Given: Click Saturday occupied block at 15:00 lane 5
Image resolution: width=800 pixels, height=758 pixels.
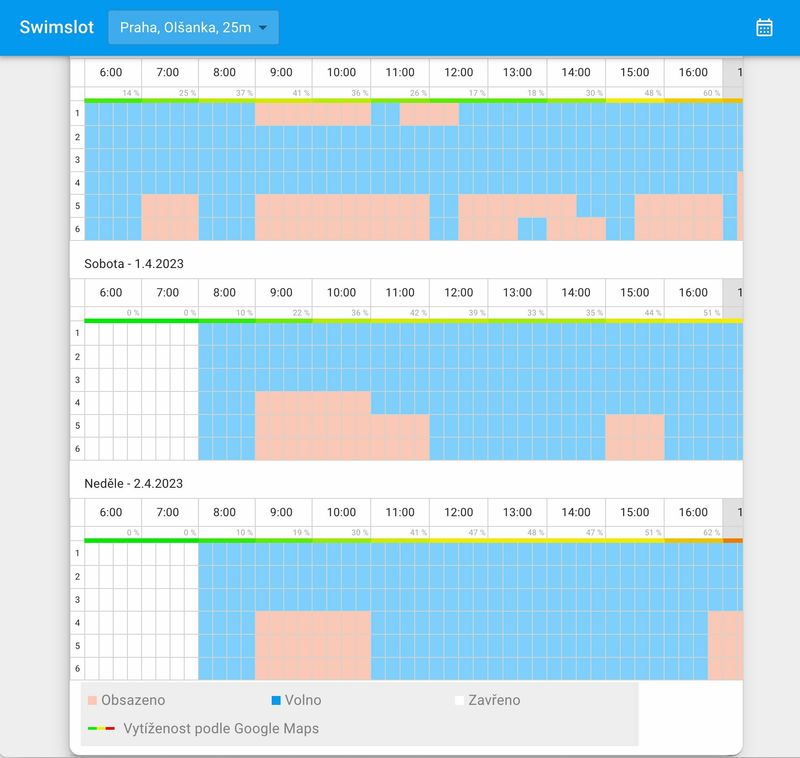Looking at the screenshot, I should [x=635, y=426].
